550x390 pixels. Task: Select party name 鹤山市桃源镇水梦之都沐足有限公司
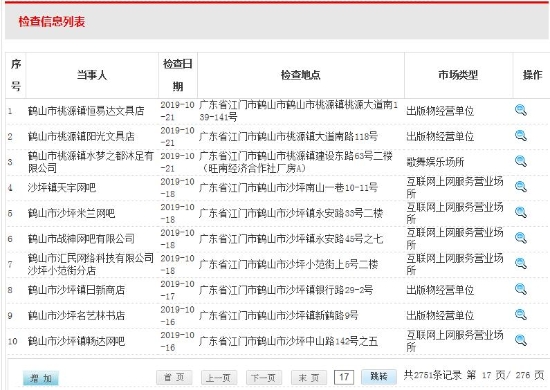point(91,162)
